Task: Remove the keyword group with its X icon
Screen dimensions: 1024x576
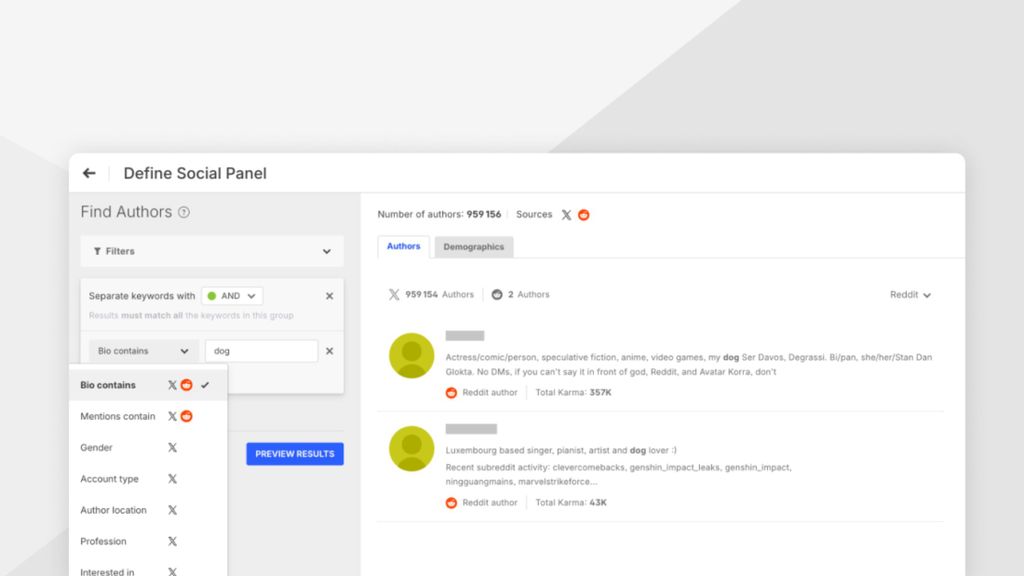Action: [329, 296]
